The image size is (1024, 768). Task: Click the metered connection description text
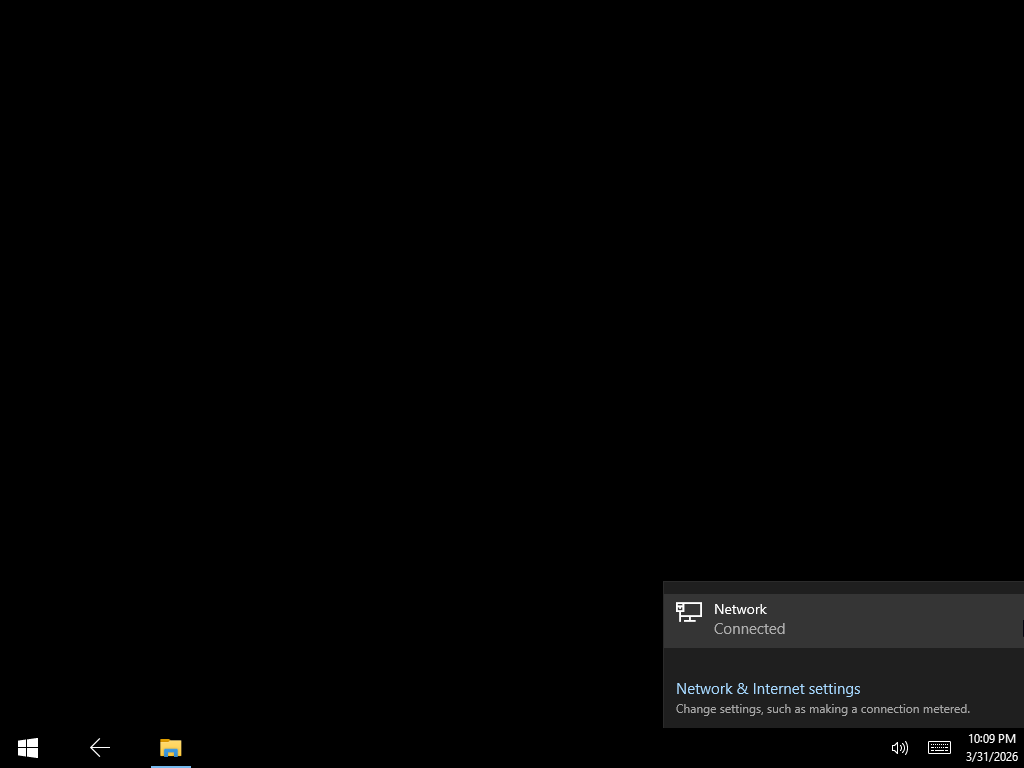coord(822,708)
